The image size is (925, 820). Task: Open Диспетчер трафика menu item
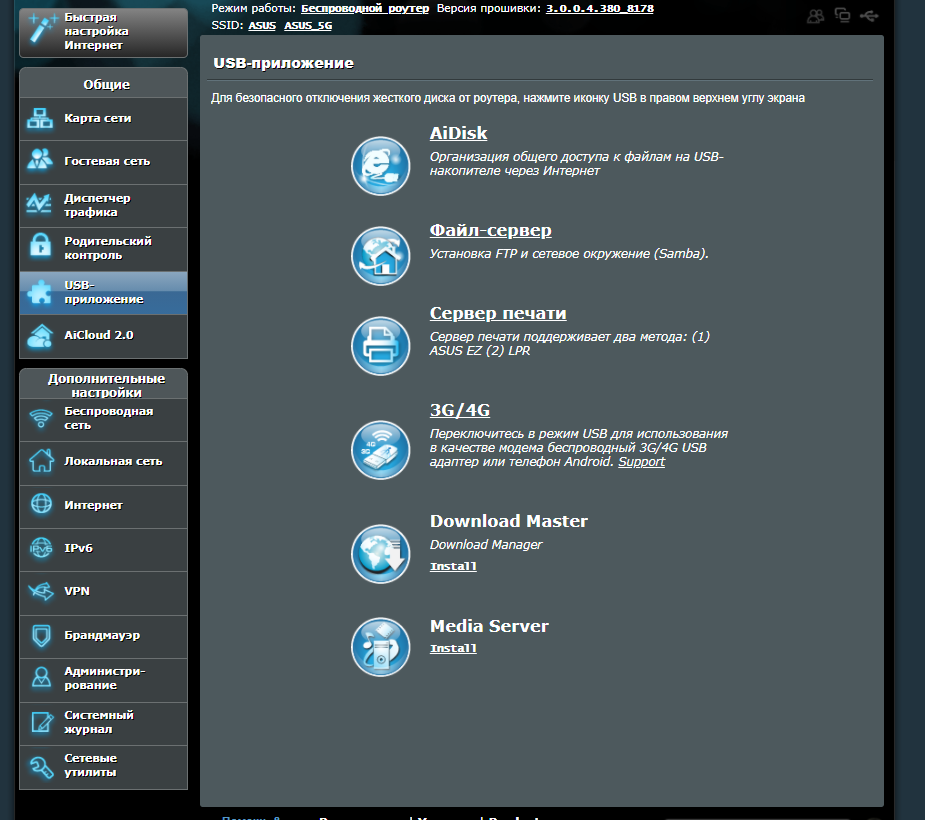pos(103,205)
